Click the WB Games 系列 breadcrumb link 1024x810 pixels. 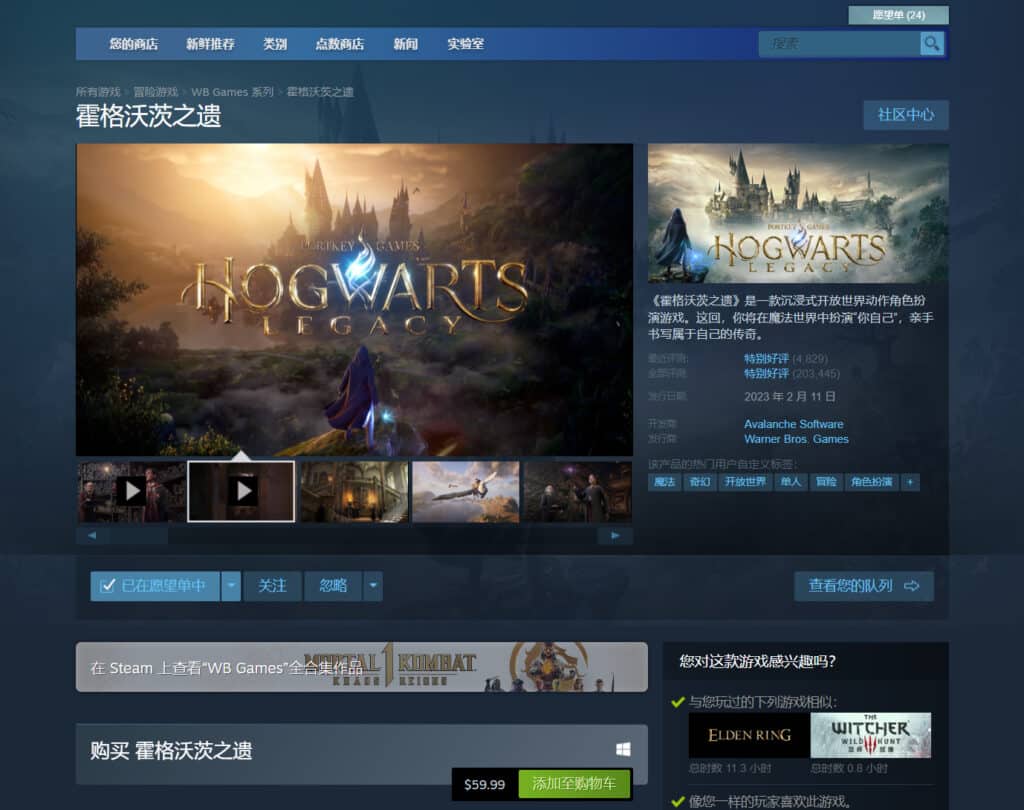(x=232, y=92)
